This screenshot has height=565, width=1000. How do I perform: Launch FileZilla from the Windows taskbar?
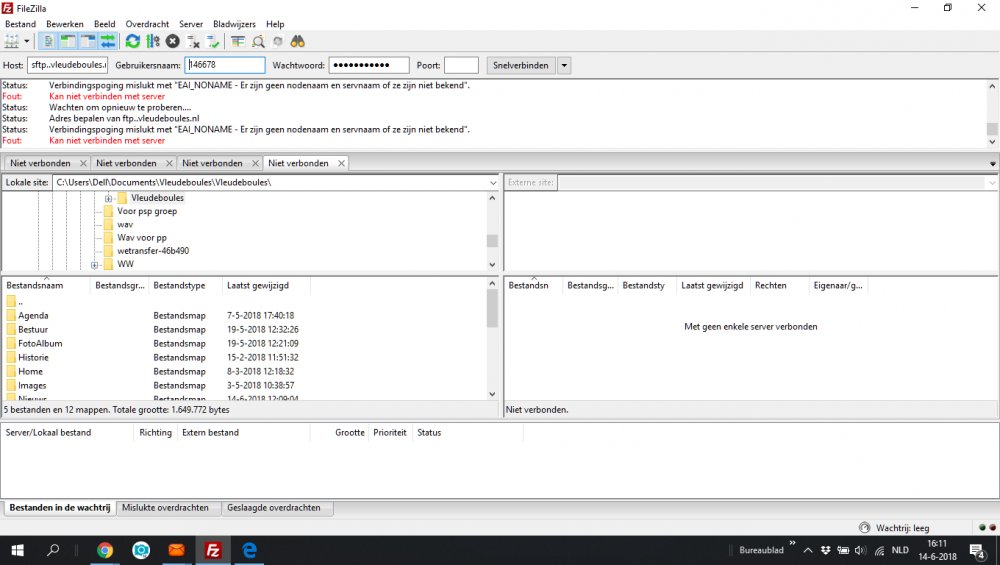tap(212, 550)
